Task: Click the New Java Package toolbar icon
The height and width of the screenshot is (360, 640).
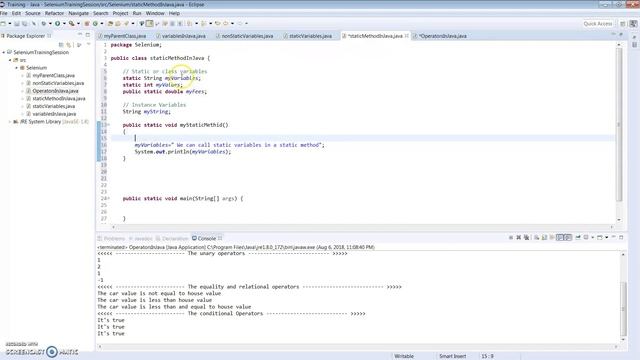Action: tap(87, 24)
